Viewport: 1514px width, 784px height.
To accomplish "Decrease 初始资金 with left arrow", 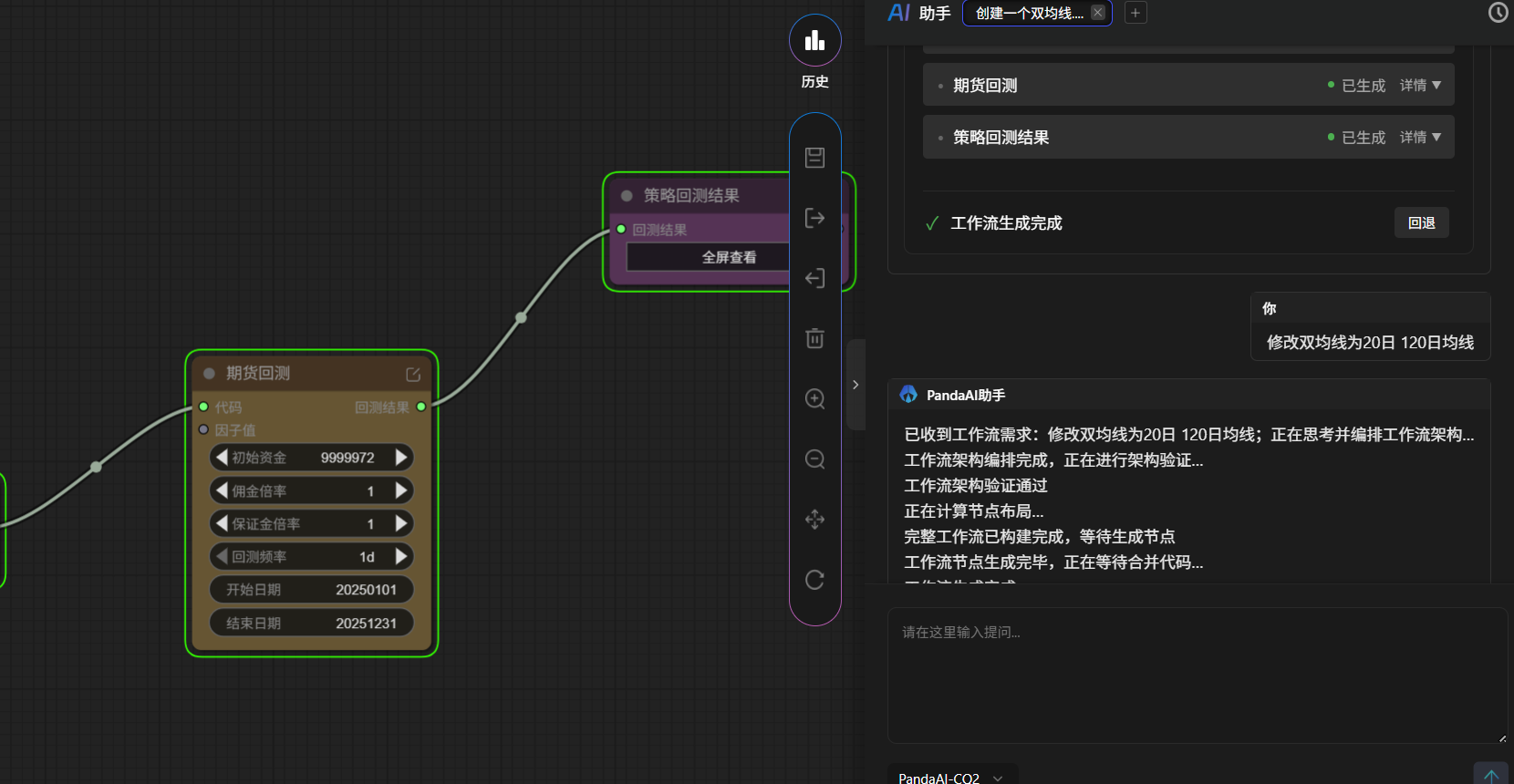I will point(222,458).
